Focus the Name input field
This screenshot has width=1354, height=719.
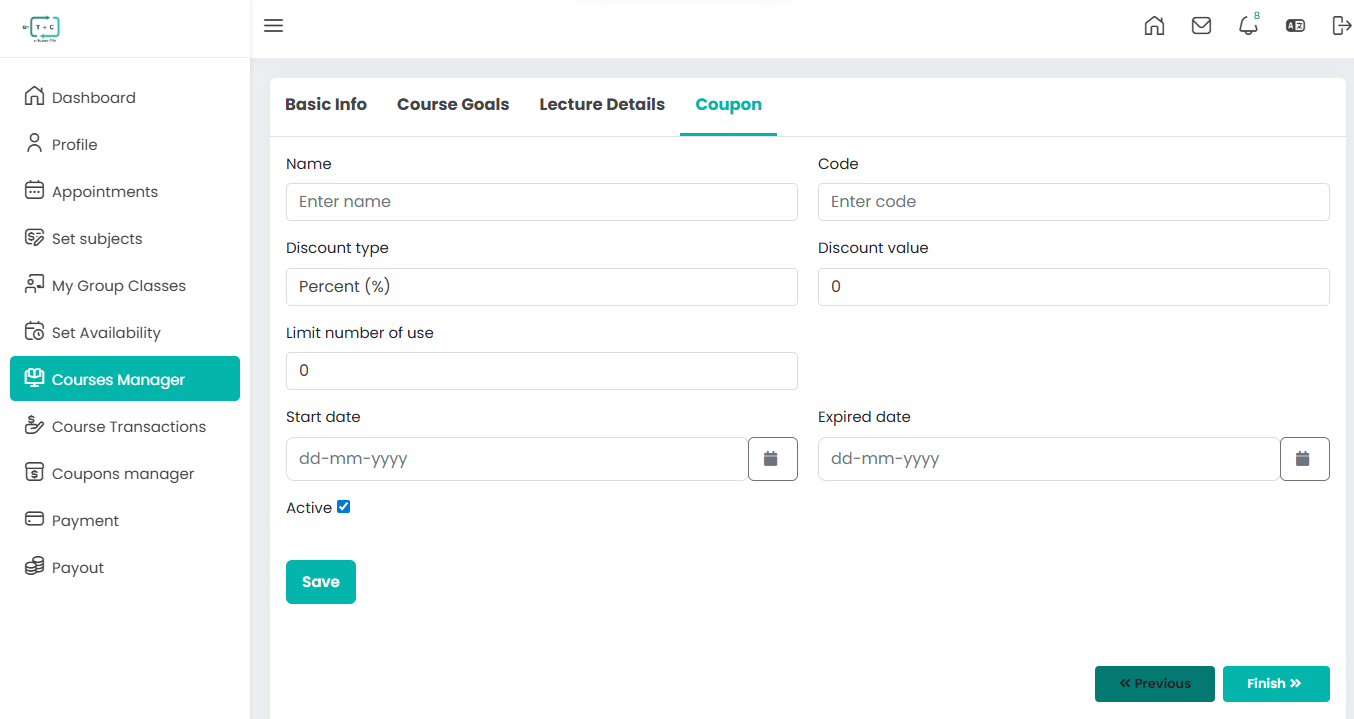point(542,202)
